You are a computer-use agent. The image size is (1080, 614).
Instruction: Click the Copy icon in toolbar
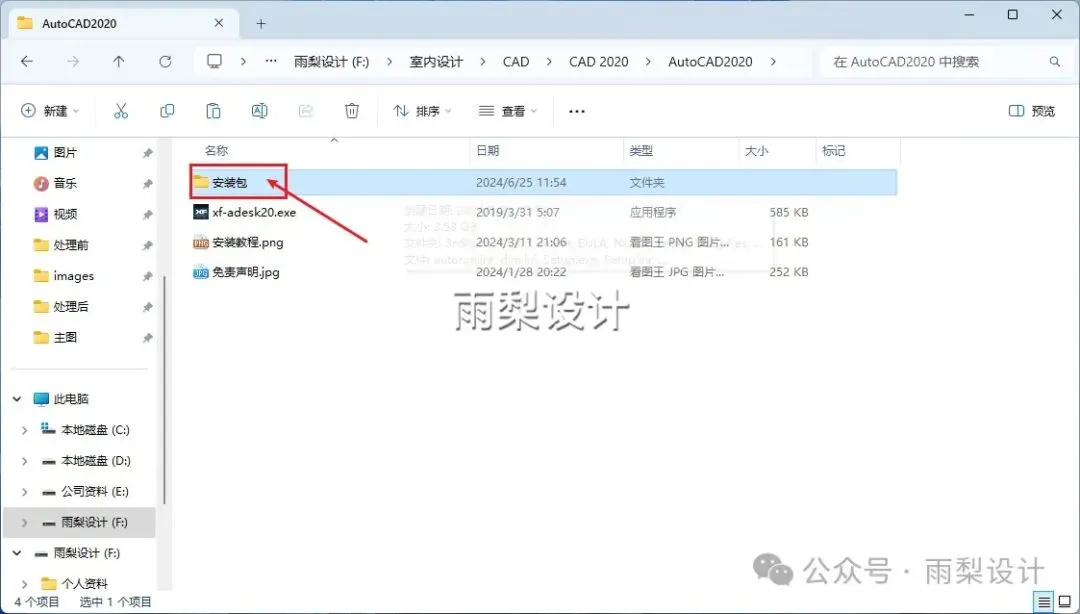coord(167,111)
